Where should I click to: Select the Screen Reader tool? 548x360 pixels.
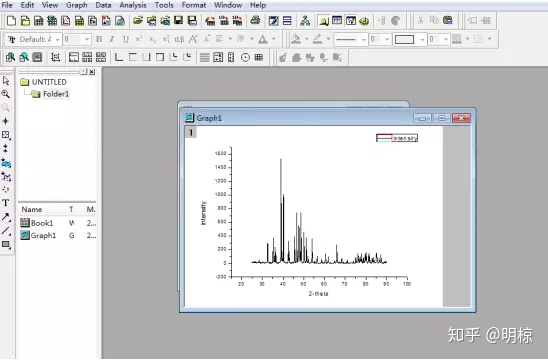pos(6,121)
